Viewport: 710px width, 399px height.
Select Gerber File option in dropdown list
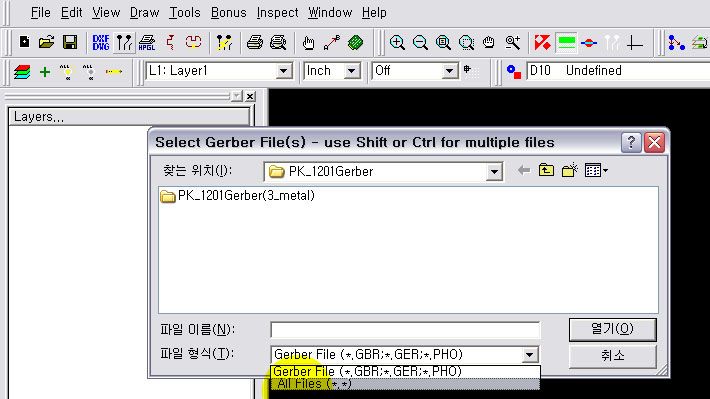(405, 371)
